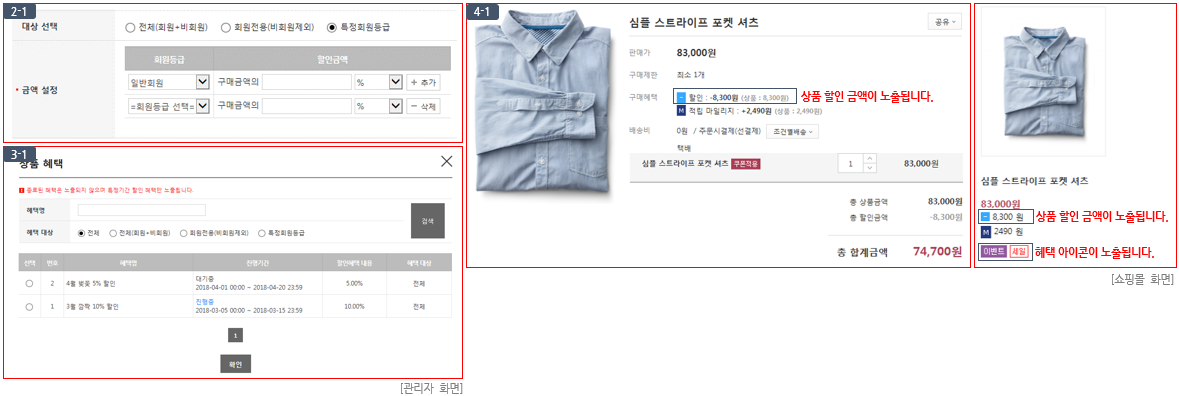
Task: Click the + 추가 button
Action: pyautogui.click(x=423, y=82)
